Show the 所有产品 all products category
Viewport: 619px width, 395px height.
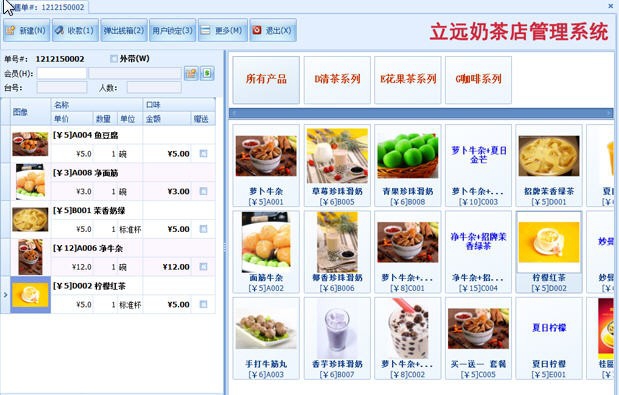point(266,80)
